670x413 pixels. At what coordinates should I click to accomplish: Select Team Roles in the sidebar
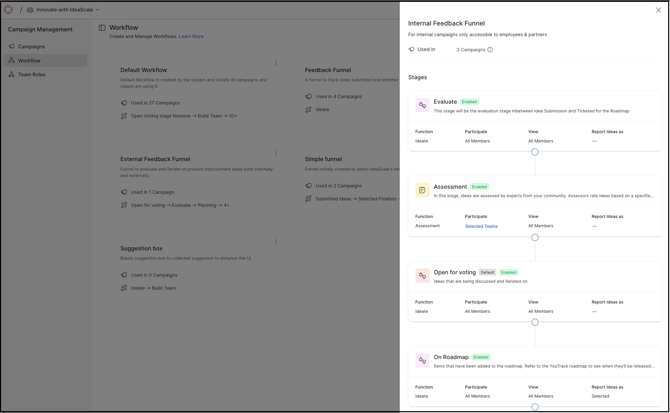[x=31, y=74]
